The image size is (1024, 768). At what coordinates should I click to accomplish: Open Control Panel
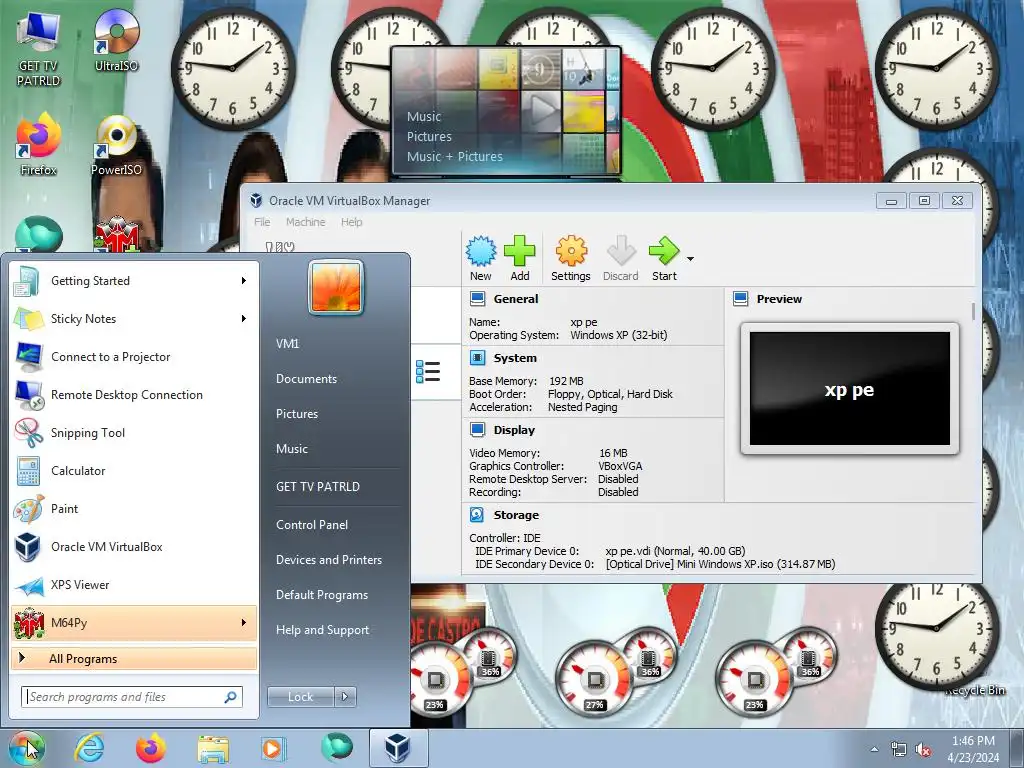coord(312,524)
